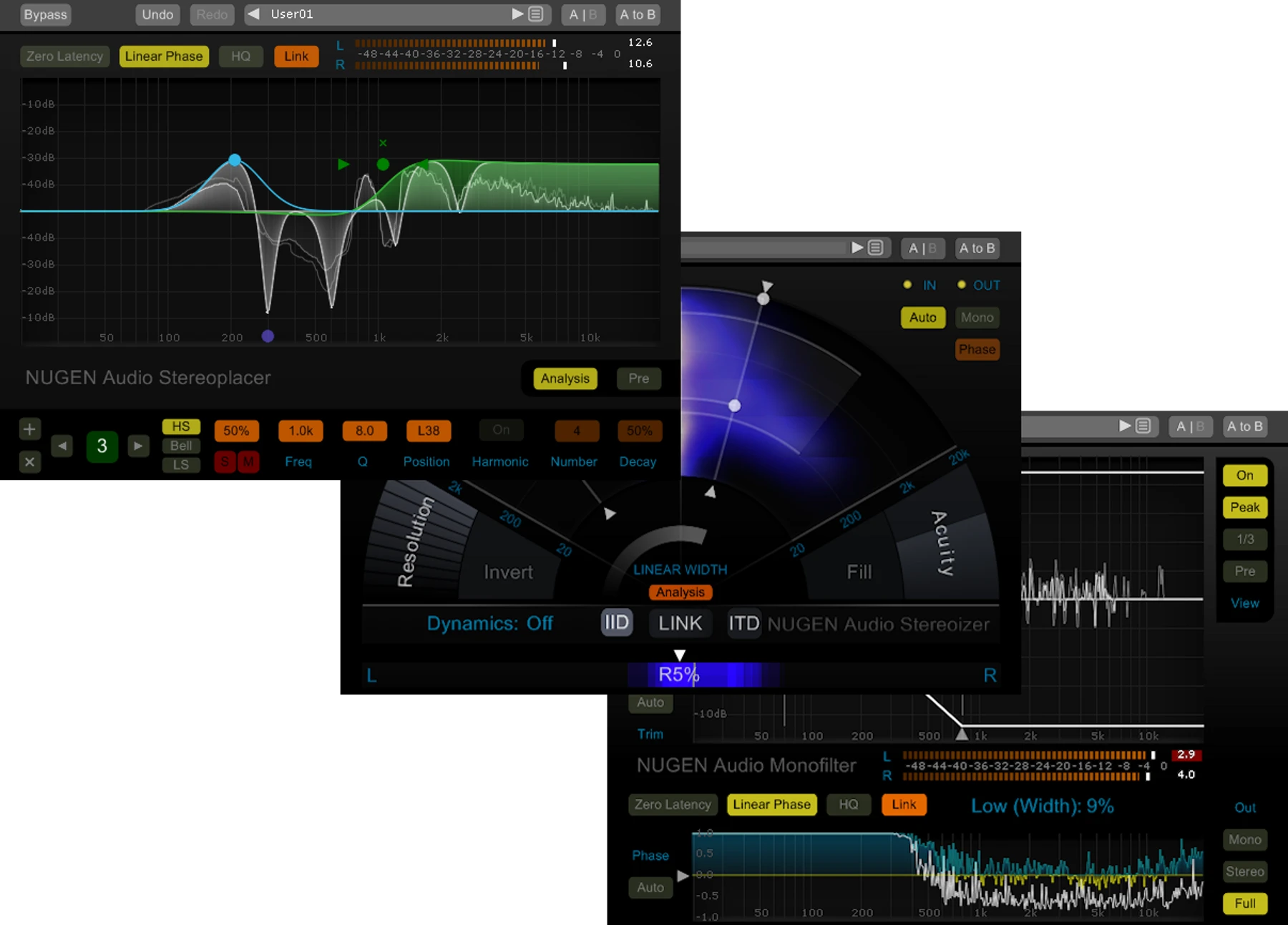Viewport: 1288px width, 925px height.
Task: Go to previous preset before User01
Action: pos(254,14)
